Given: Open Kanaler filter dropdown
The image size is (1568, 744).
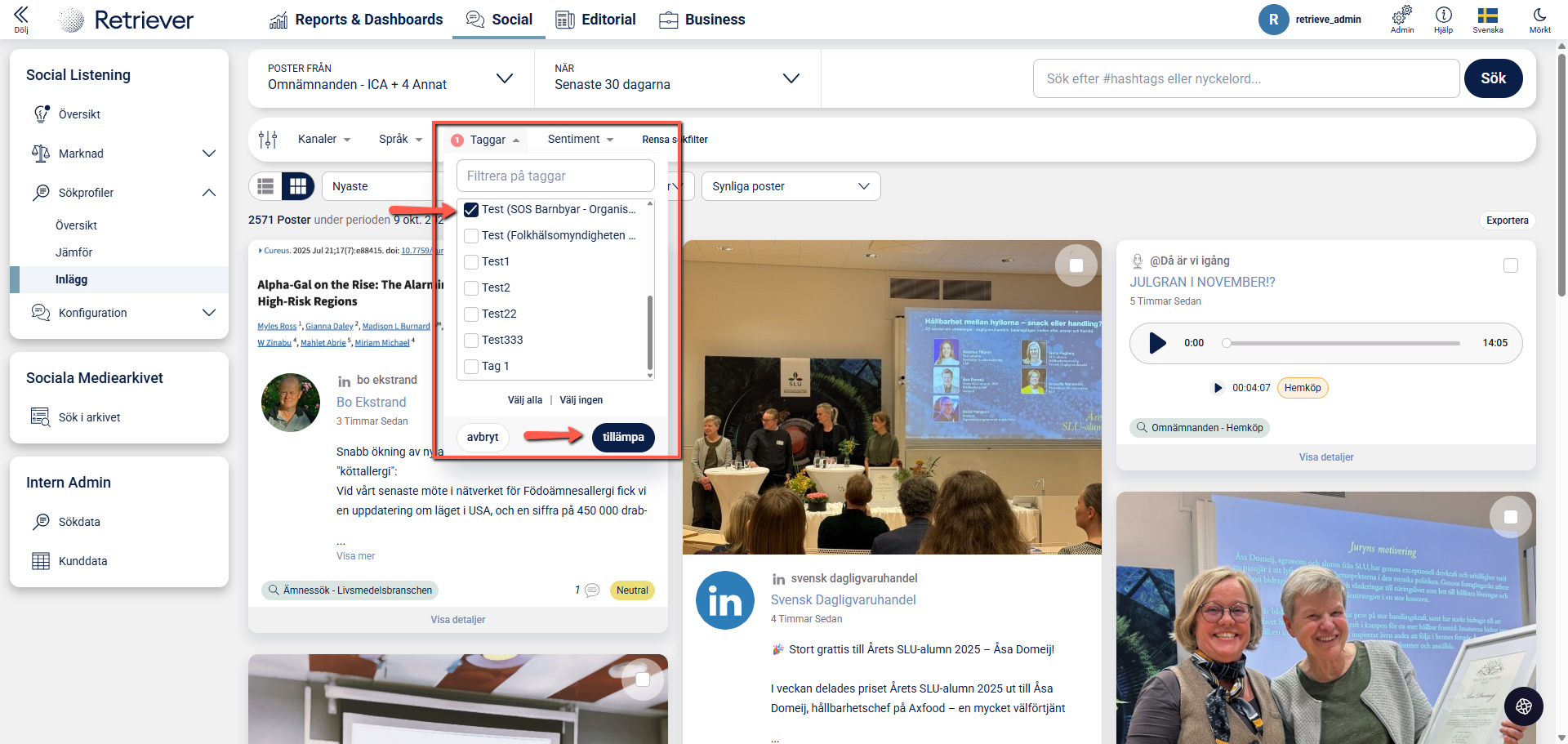Looking at the screenshot, I should 324,140.
